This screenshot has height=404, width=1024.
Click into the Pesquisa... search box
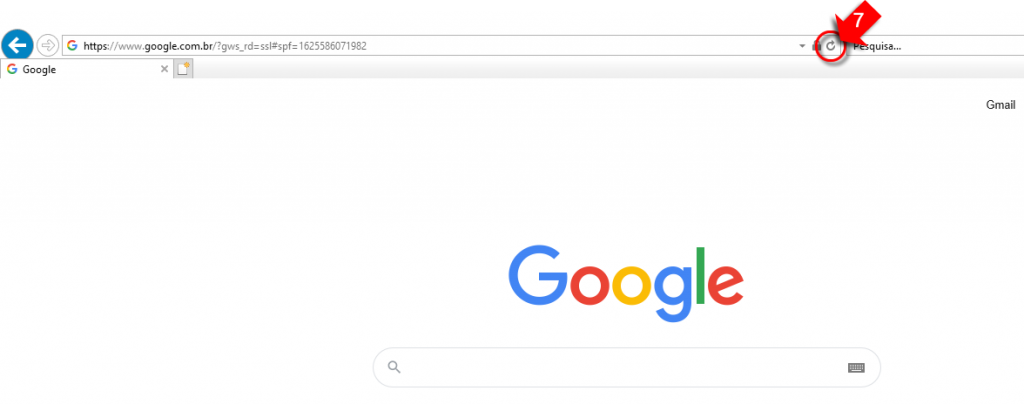(934, 46)
